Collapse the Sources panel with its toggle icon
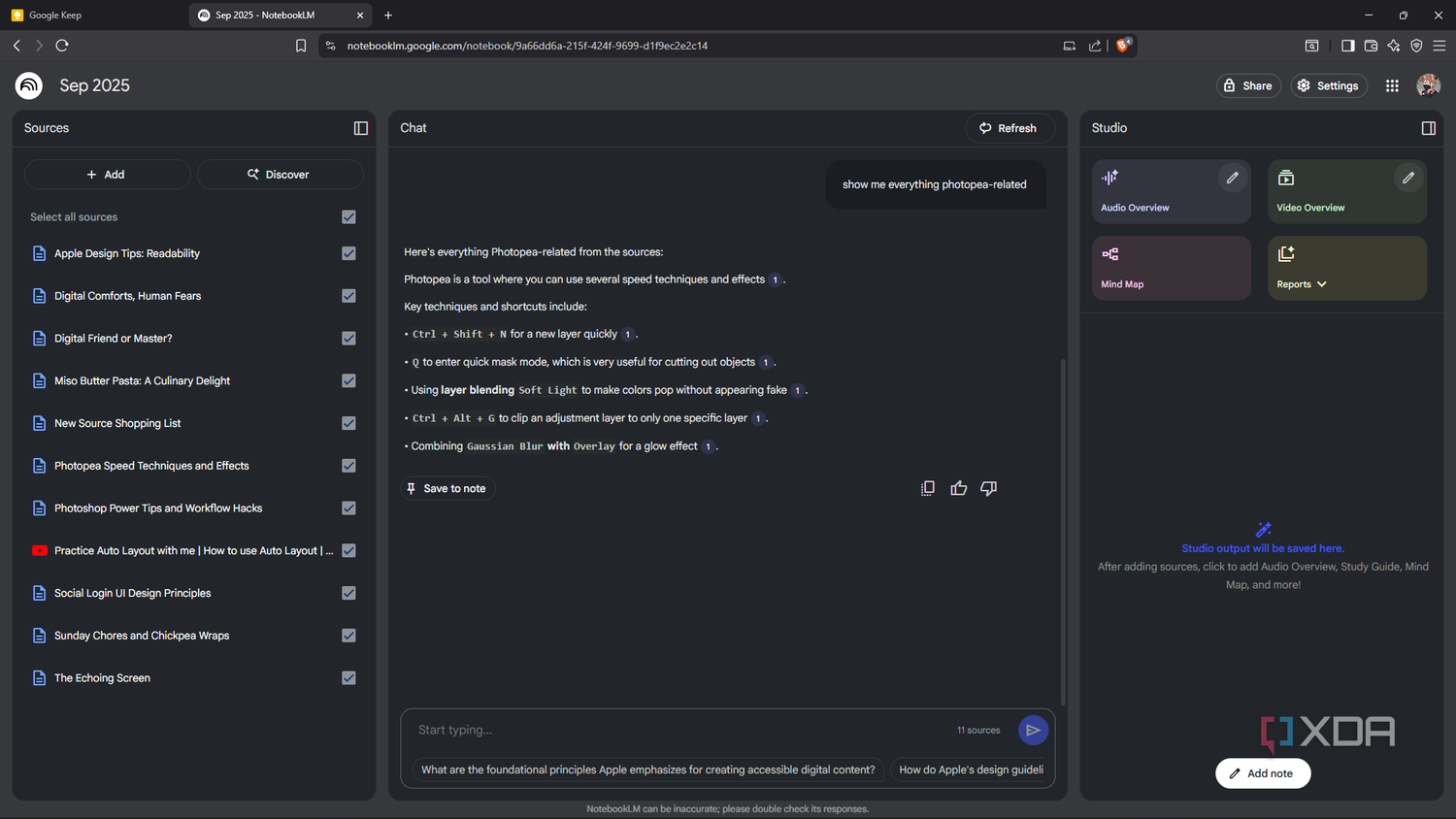The width and height of the screenshot is (1456, 819). pyautogui.click(x=361, y=128)
